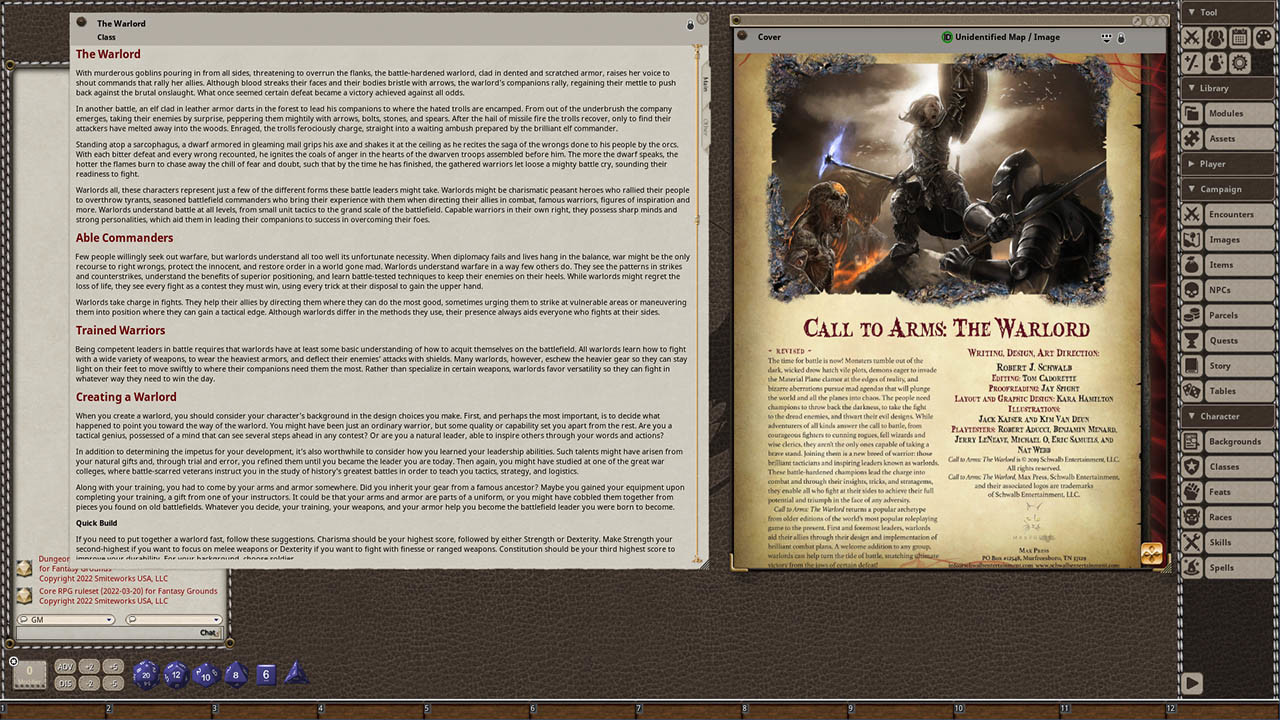
Task: Toggle identification on Unidentified Map / Image
Action: pos(947,37)
